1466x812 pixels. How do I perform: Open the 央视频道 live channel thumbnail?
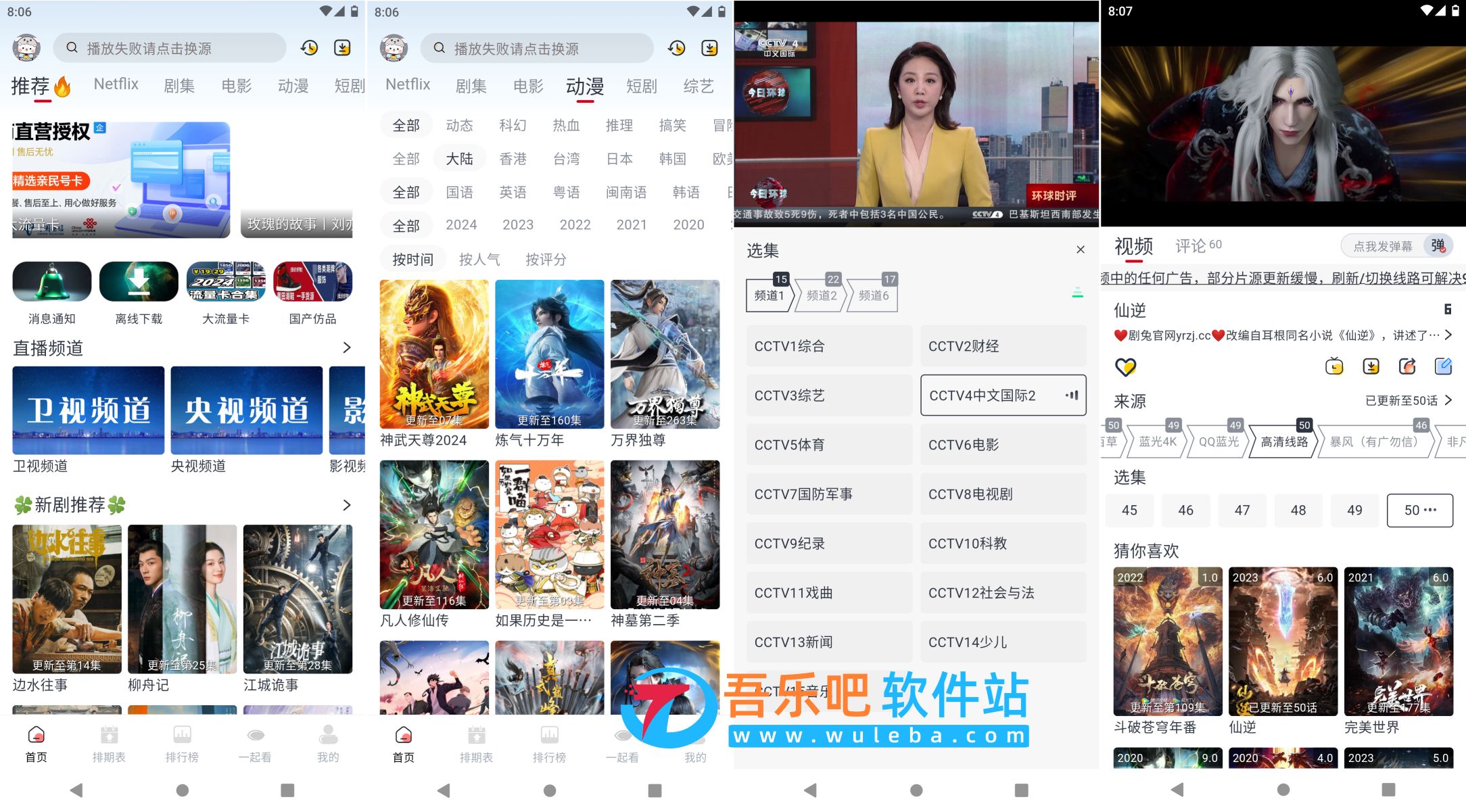click(247, 410)
